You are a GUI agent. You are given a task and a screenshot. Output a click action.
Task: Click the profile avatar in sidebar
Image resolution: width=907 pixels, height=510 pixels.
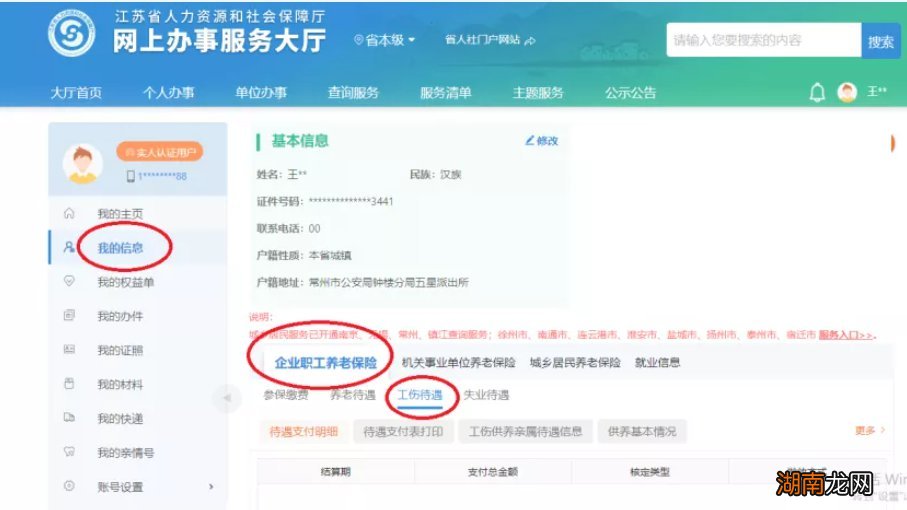(83, 163)
